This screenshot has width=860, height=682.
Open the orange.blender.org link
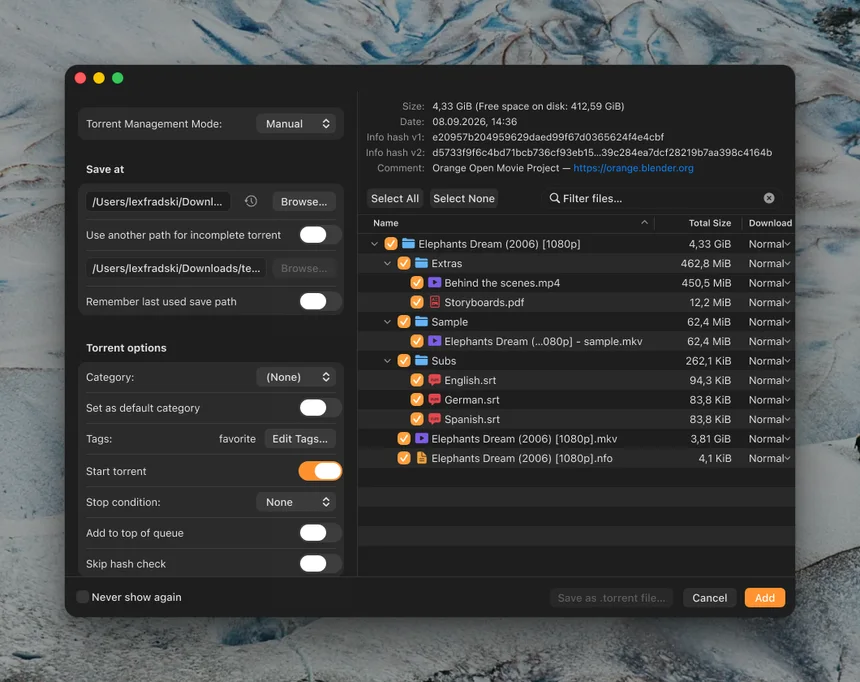(x=633, y=168)
